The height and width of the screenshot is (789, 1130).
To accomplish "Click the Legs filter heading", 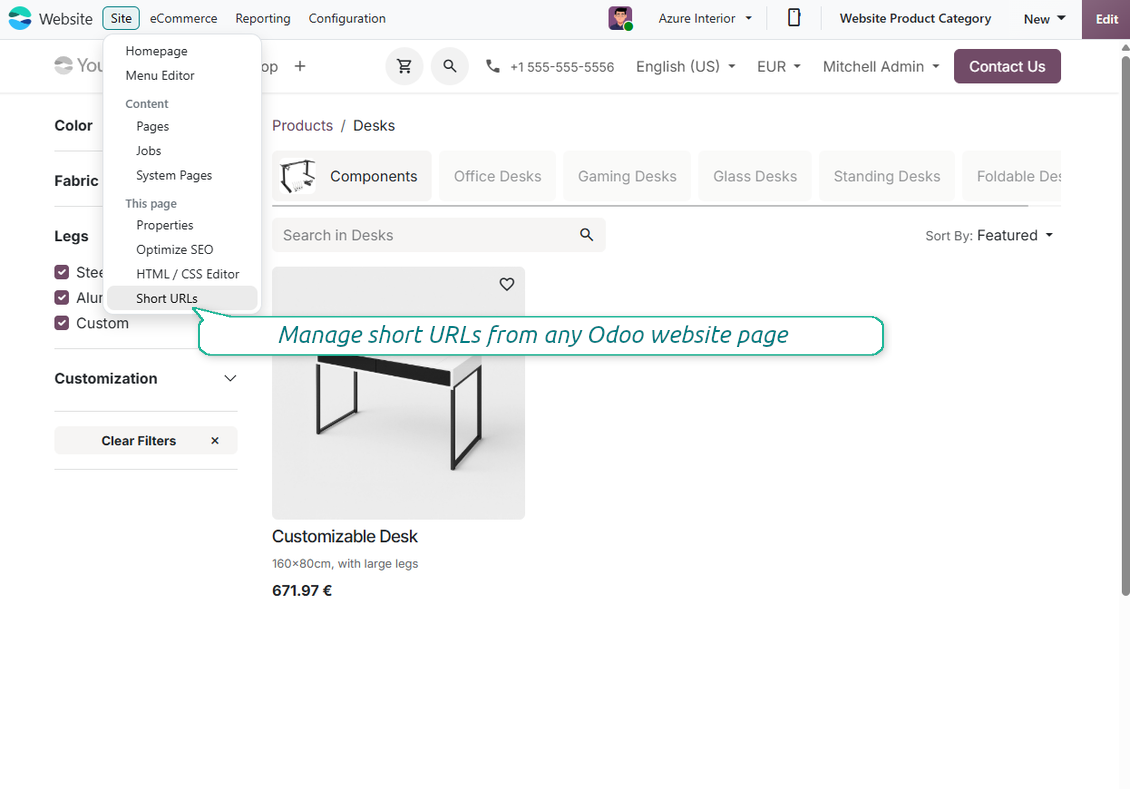I will click(x=71, y=236).
